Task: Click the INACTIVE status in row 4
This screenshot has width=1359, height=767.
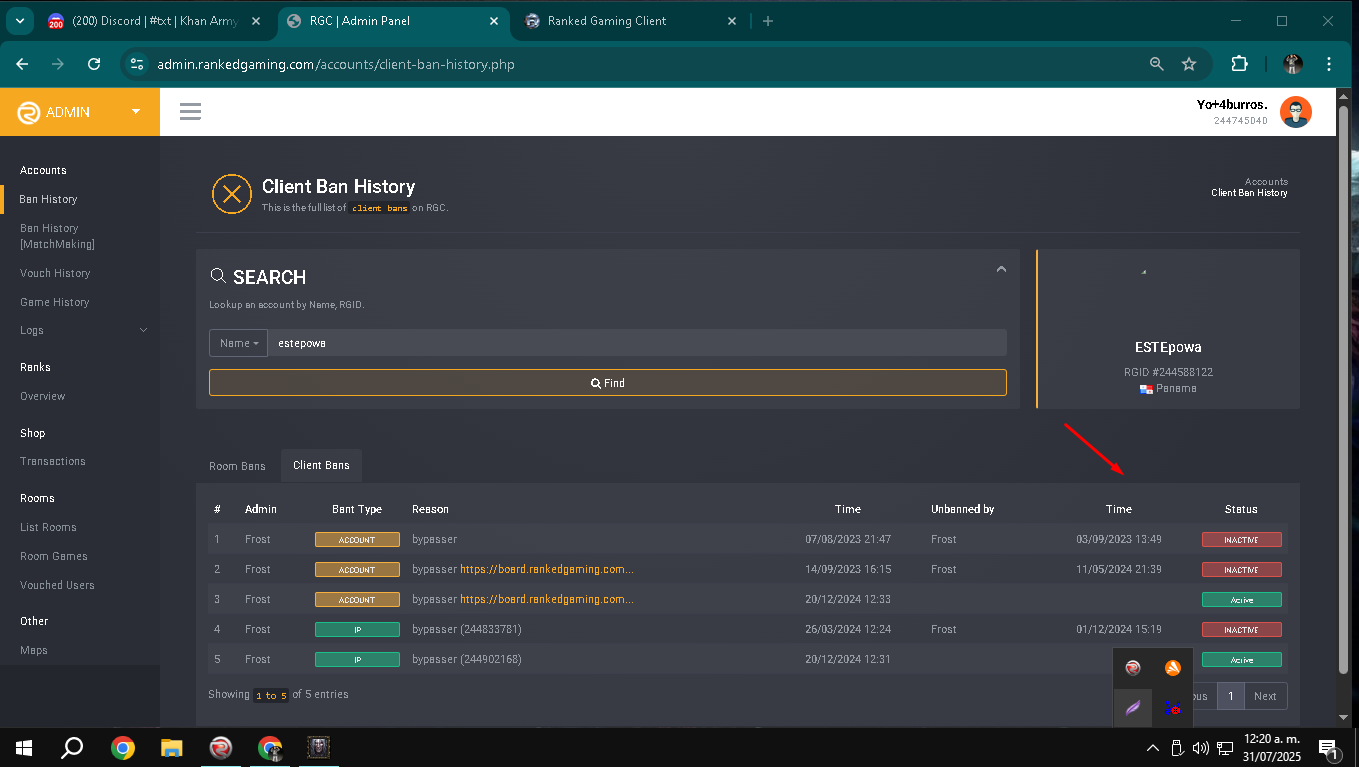Action: pos(1241,630)
